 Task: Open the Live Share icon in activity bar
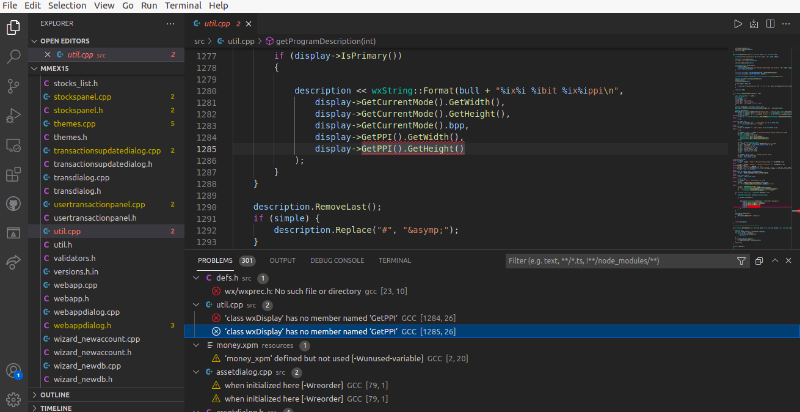click(13, 263)
